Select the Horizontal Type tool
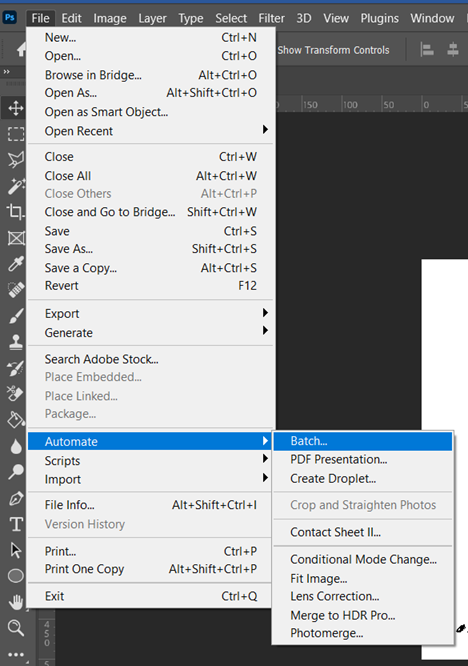The image size is (468, 666). click(x=16, y=524)
